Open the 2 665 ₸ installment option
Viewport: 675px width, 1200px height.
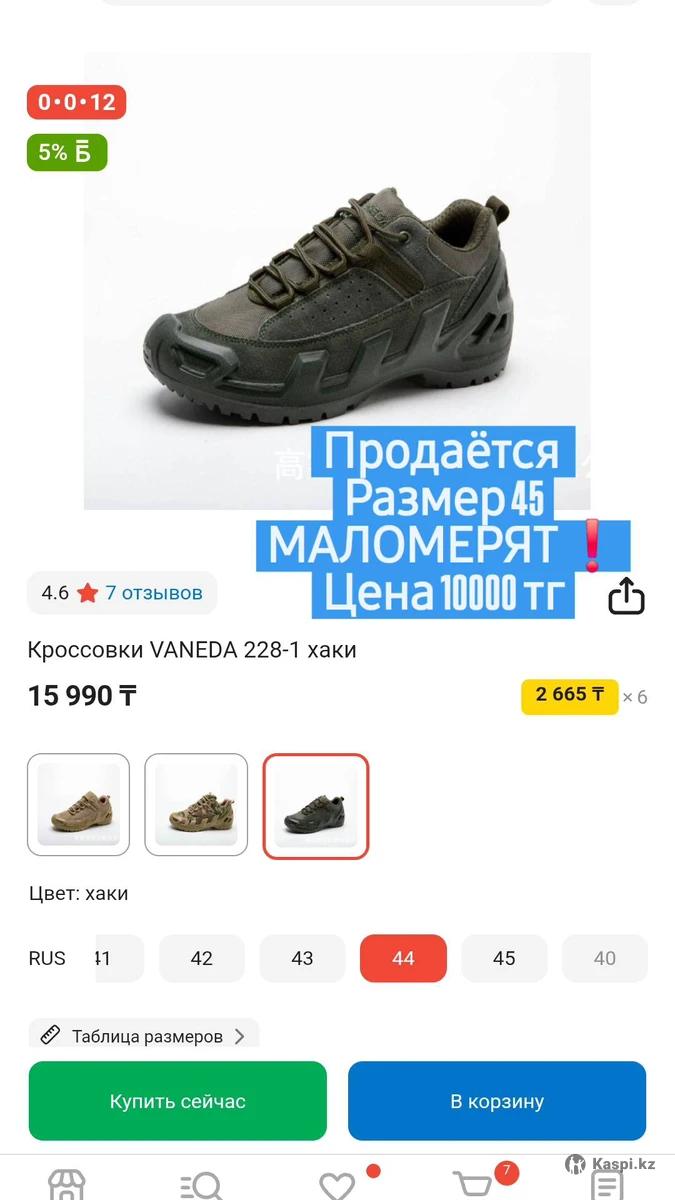coord(570,695)
